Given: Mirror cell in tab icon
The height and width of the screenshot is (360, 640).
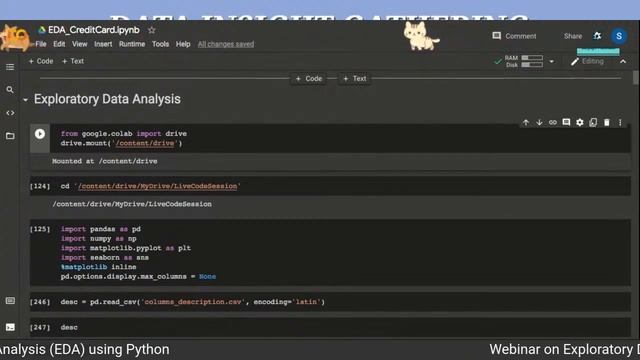Looking at the screenshot, I should click(593, 122).
